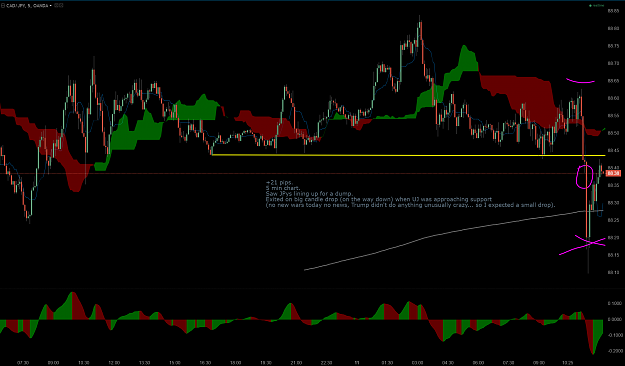Click the green real-time status indicator
The height and width of the screenshot is (366, 625).
(597, 6)
